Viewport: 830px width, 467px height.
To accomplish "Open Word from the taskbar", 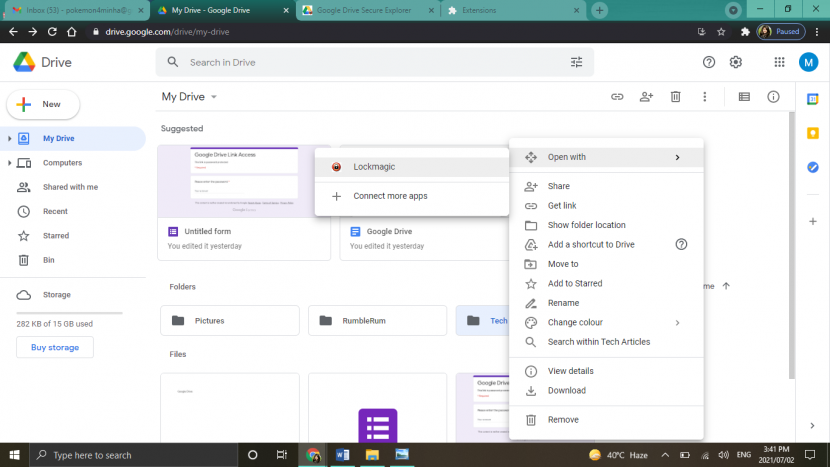I will point(342,455).
